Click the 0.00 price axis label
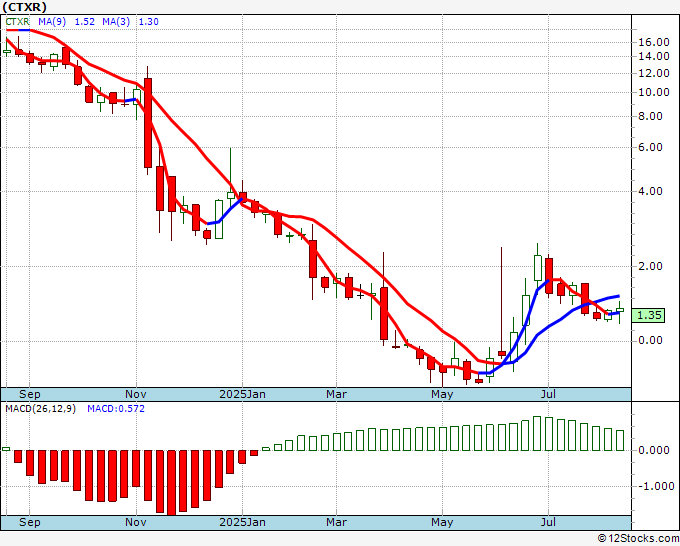Screen dimensions: 680x546 (x=650, y=340)
